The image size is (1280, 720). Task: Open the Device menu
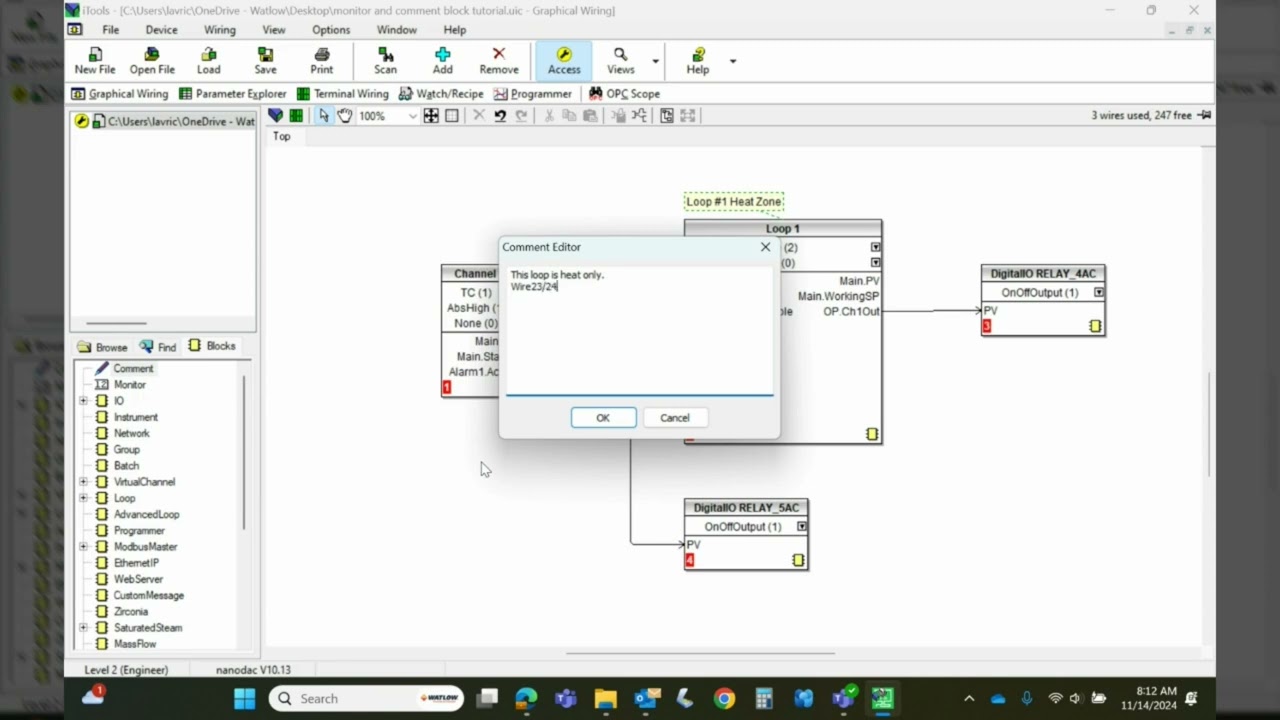coord(161,30)
